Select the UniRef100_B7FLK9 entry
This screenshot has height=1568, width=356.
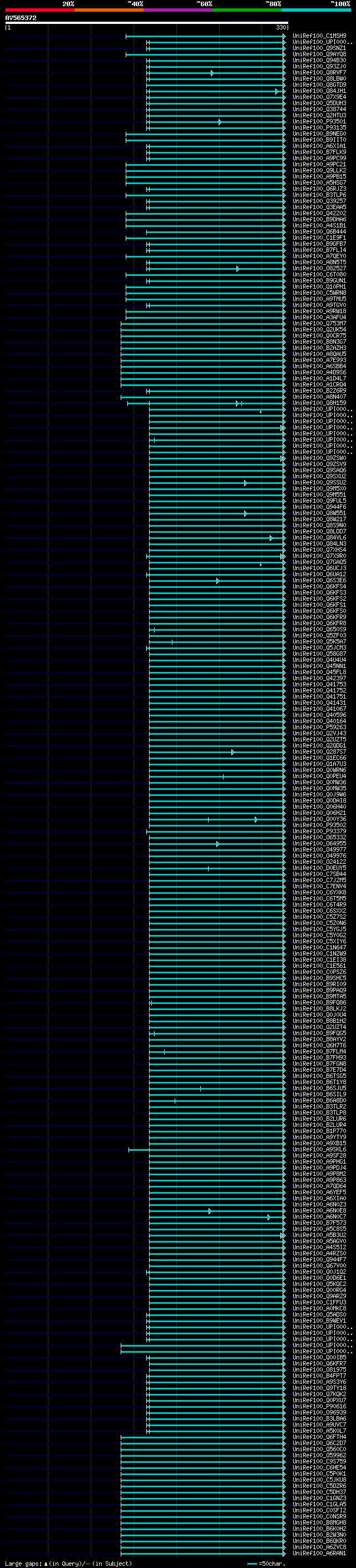pos(319,152)
